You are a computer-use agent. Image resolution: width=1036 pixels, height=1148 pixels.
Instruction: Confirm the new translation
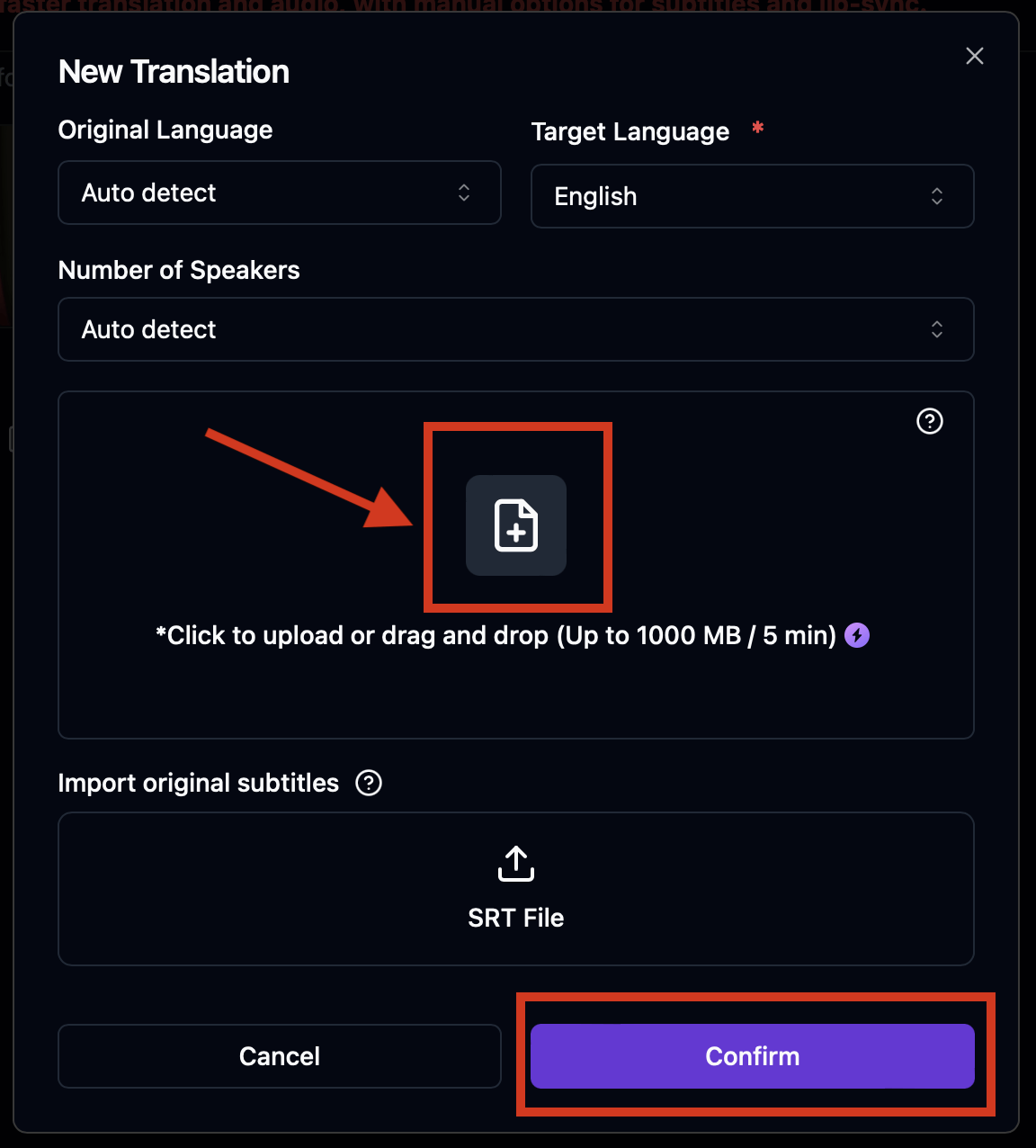point(752,1056)
